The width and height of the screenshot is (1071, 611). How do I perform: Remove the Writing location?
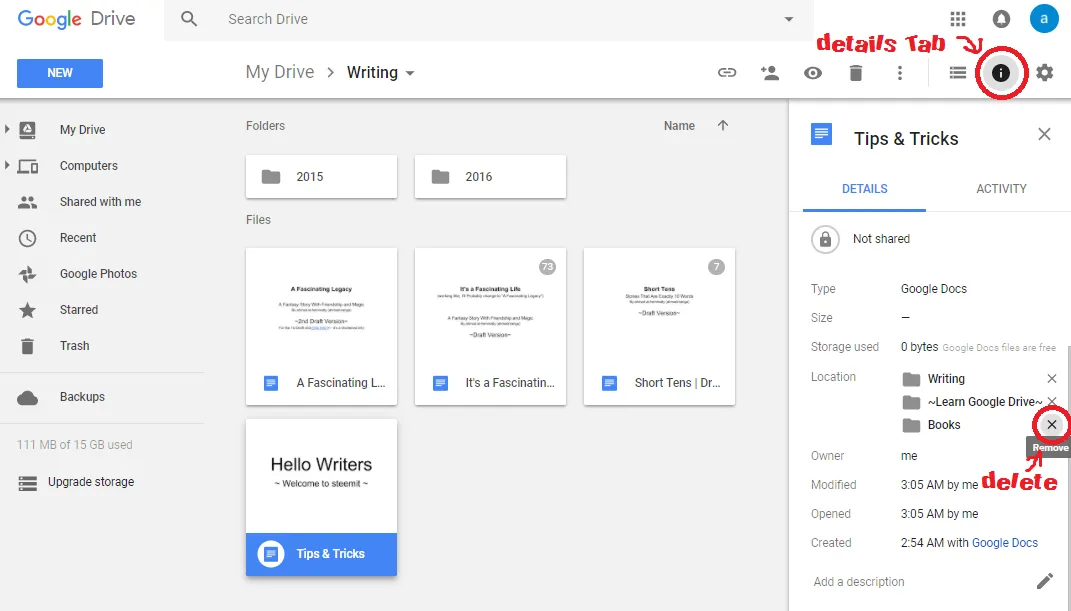(1052, 378)
